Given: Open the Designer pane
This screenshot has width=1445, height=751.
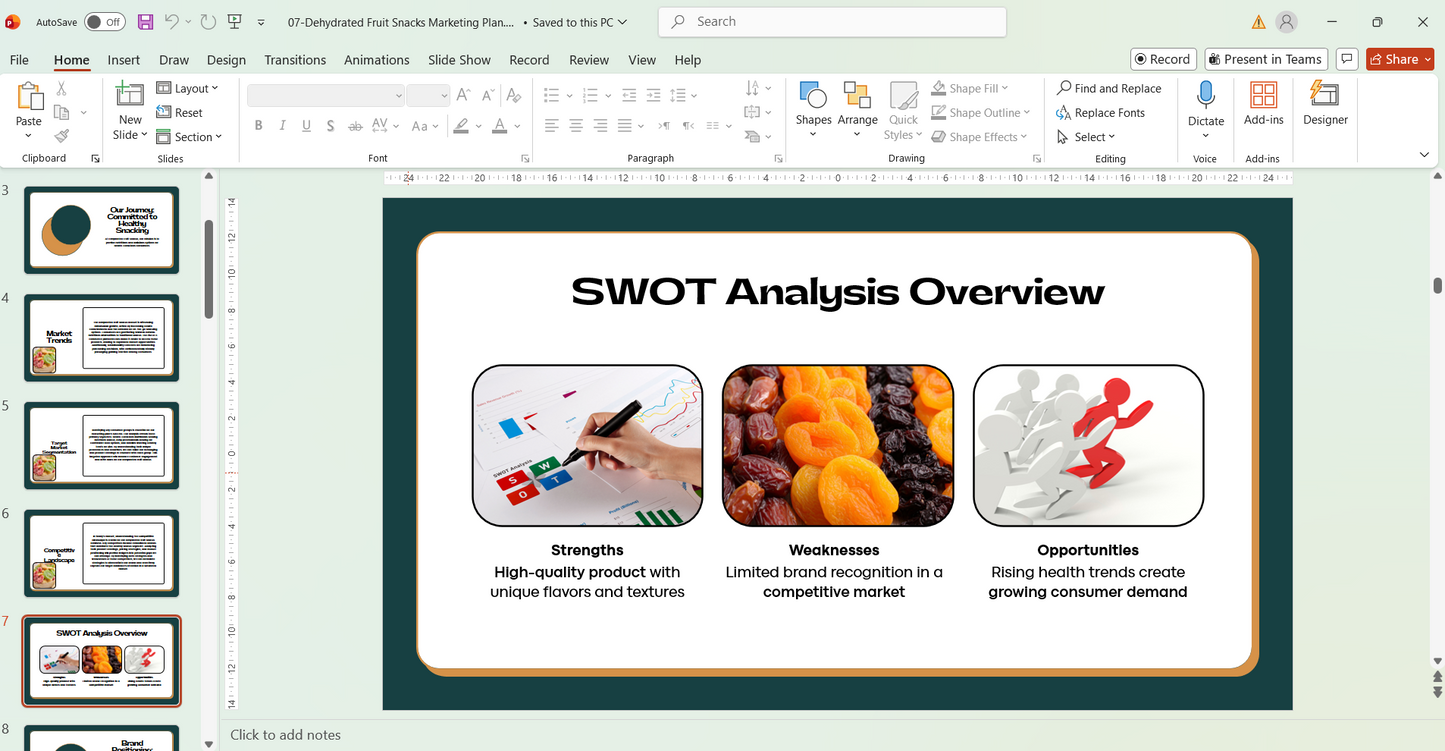Looking at the screenshot, I should [1325, 104].
